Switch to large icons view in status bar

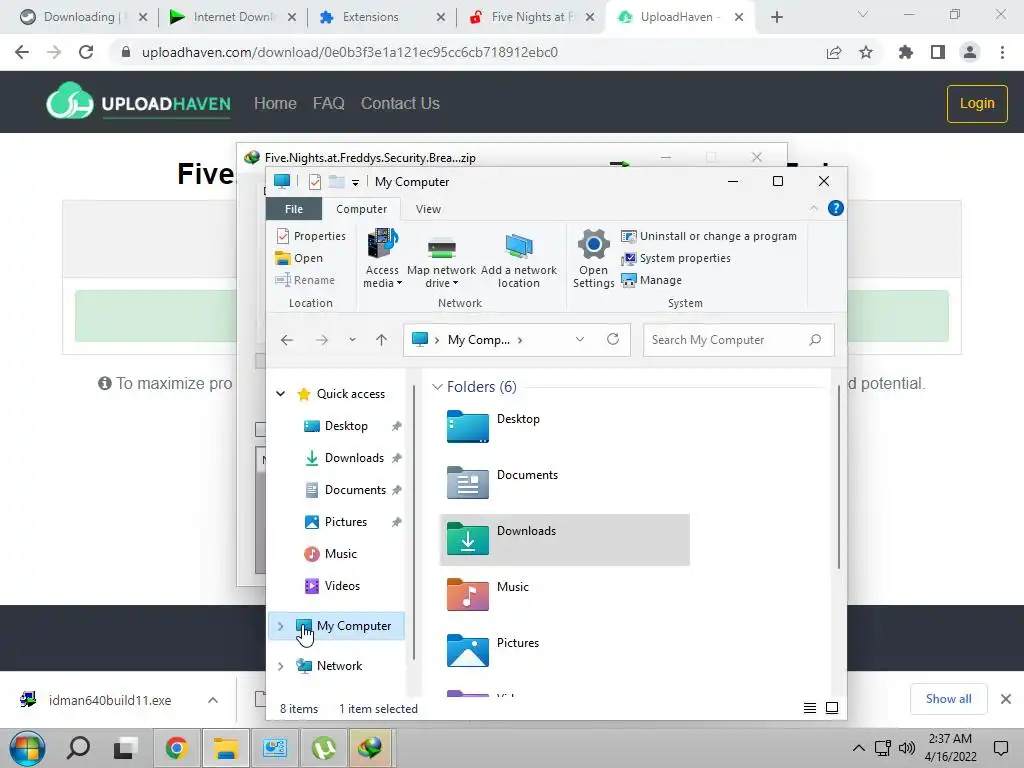(x=832, y=708)
